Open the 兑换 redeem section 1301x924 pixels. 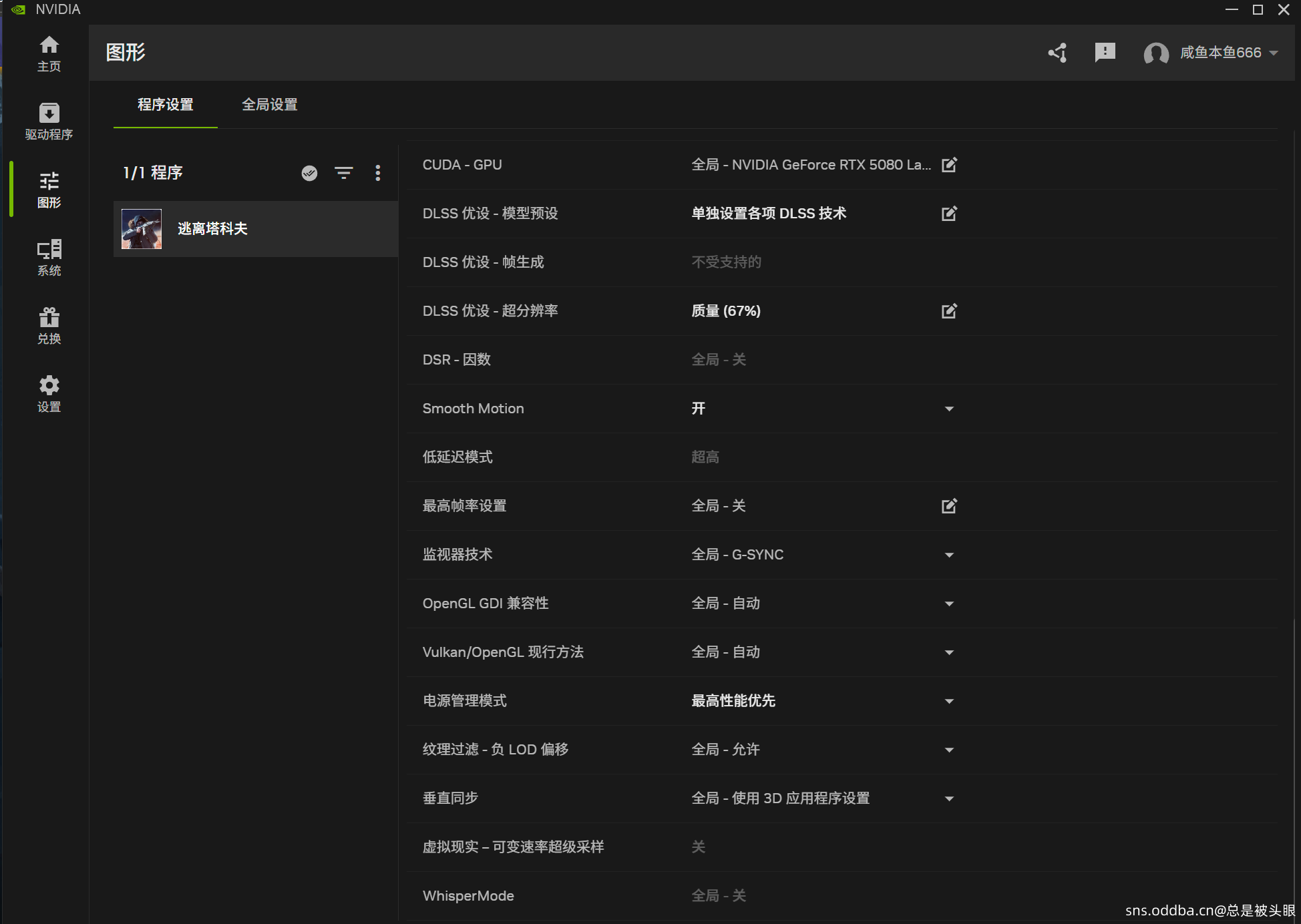click(x=49, y=326)
